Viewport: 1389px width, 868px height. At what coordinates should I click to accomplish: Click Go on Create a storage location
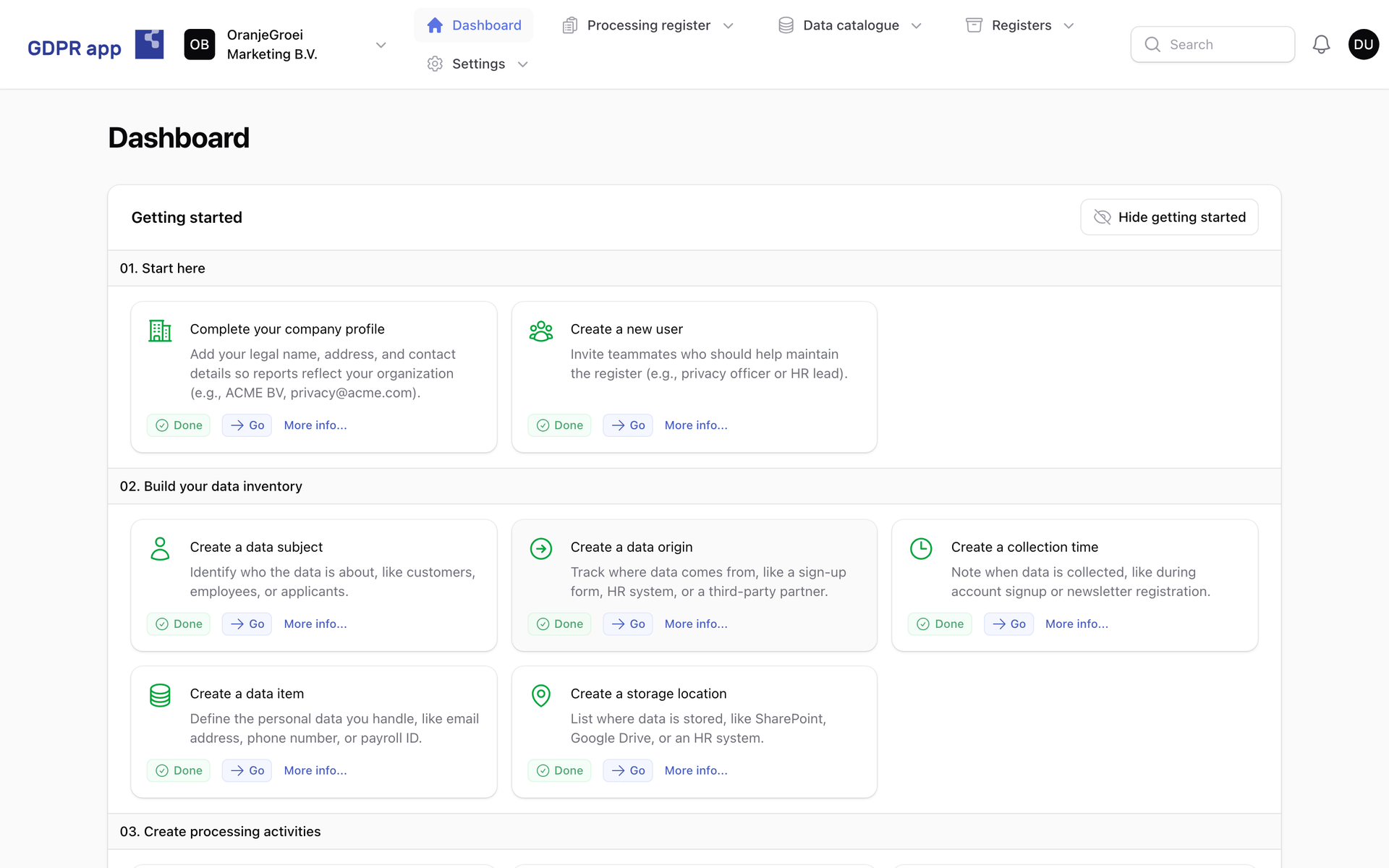[627, 770]
